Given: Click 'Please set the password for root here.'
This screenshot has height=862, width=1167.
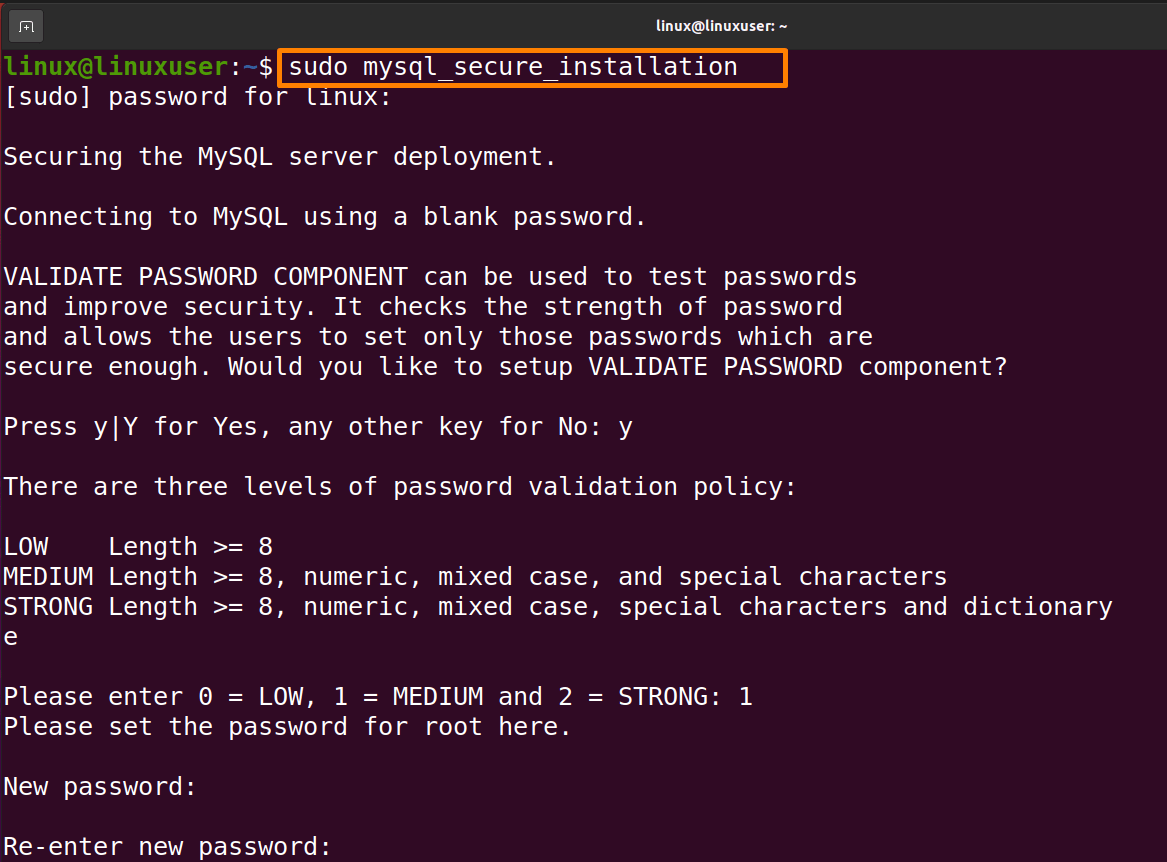Looking at the screenshot, I should click(287, 727).
